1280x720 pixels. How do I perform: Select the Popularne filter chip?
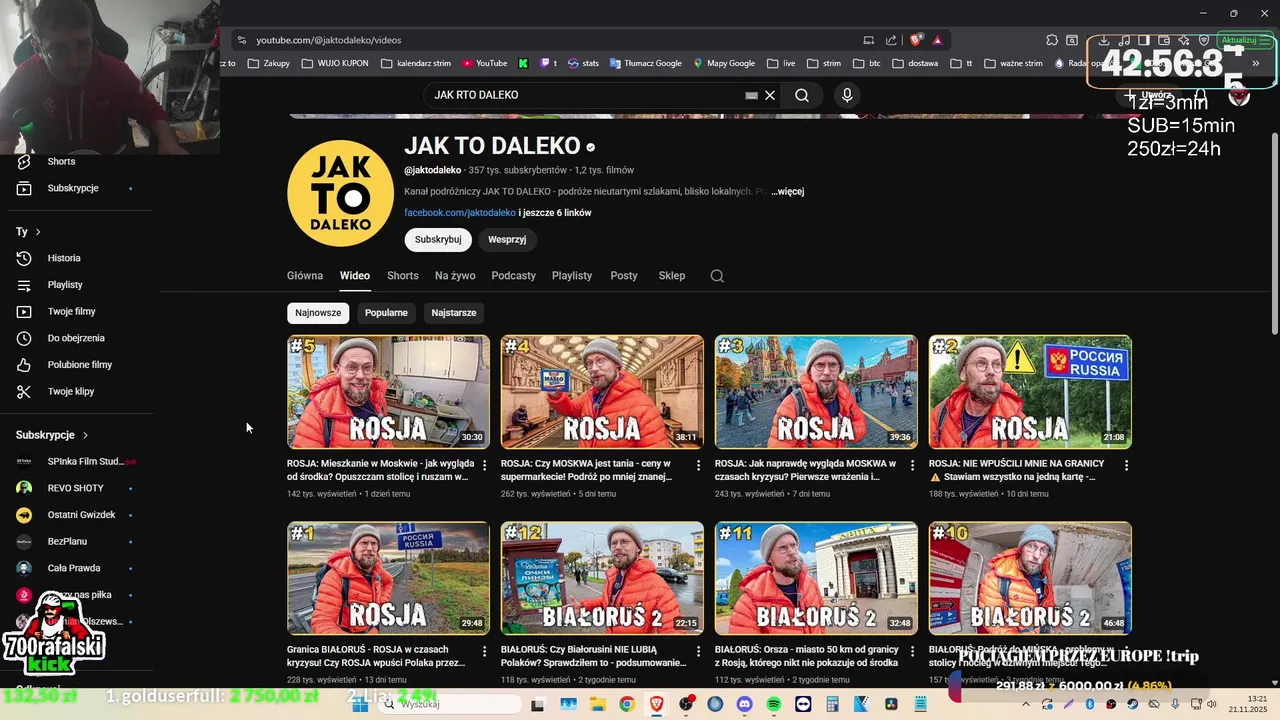coord(386,313)
